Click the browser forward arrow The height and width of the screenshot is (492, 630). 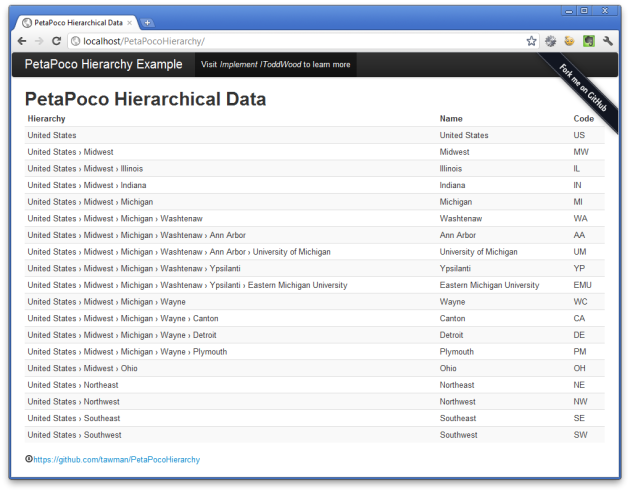click(39, 41)
